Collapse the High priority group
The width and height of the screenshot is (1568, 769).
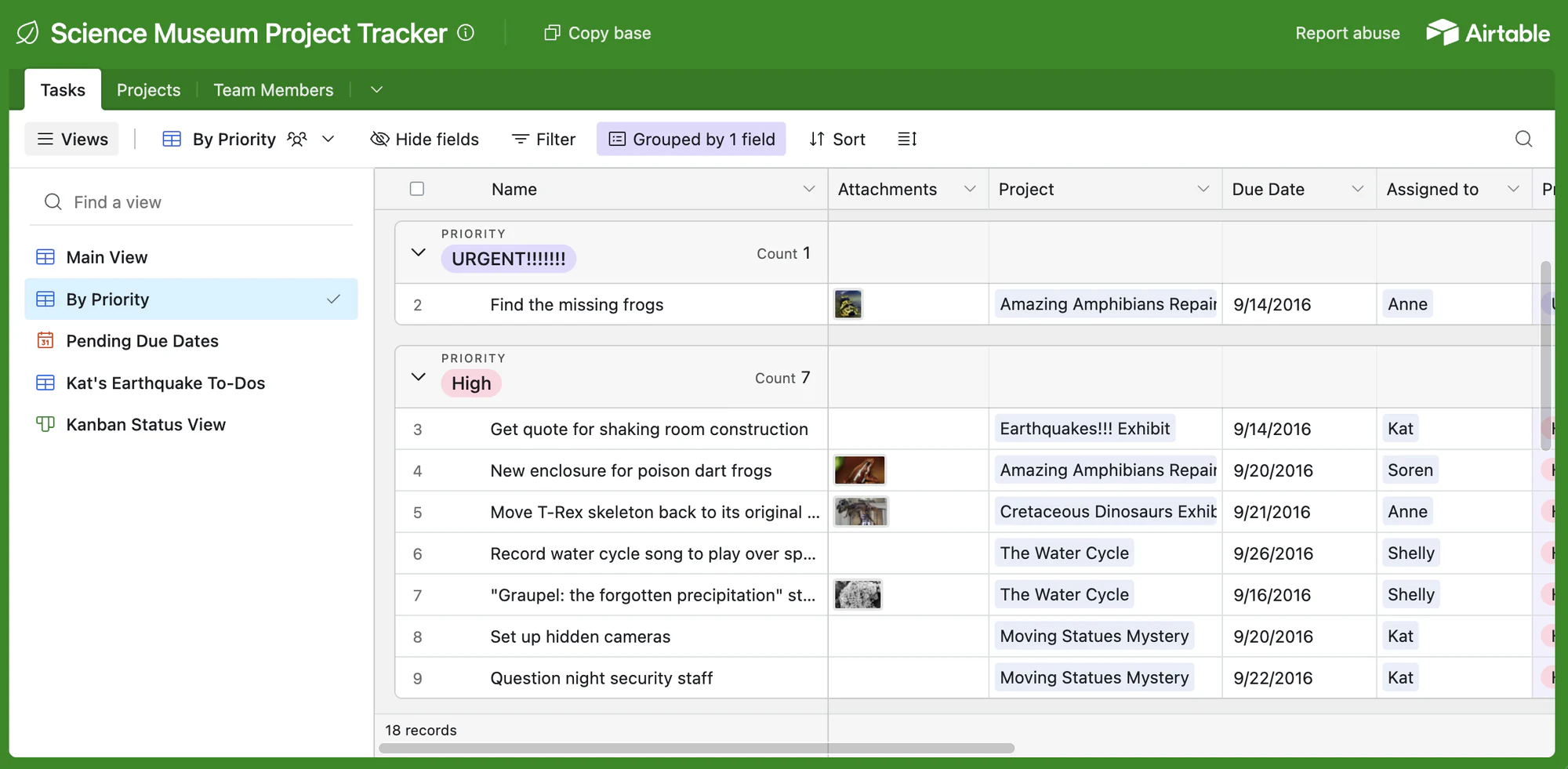pyautogui.click(x=419, y=377)
